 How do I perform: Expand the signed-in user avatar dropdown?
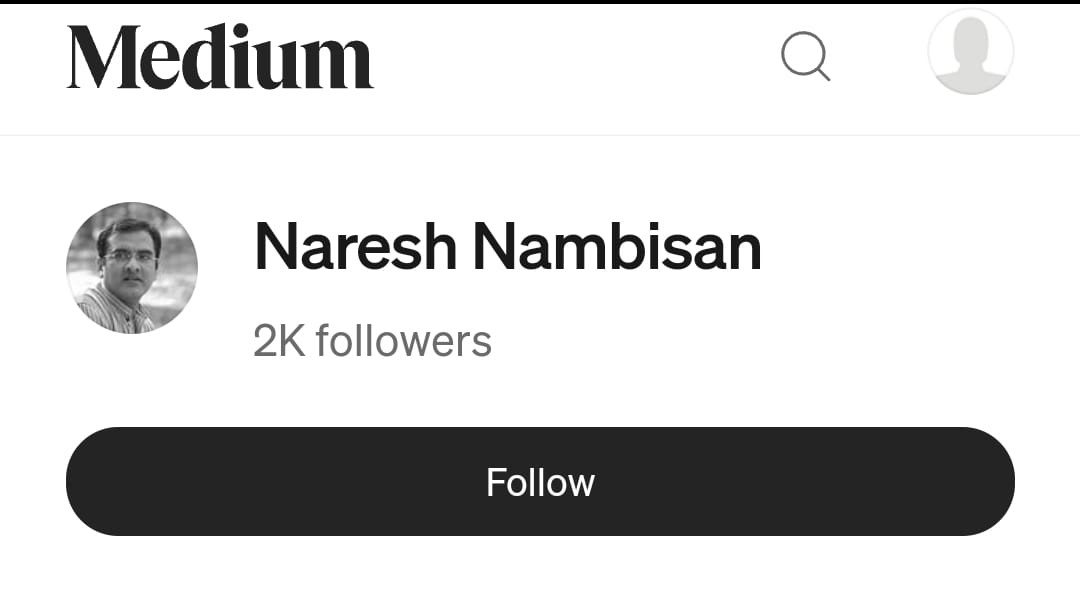click(970, 53)
